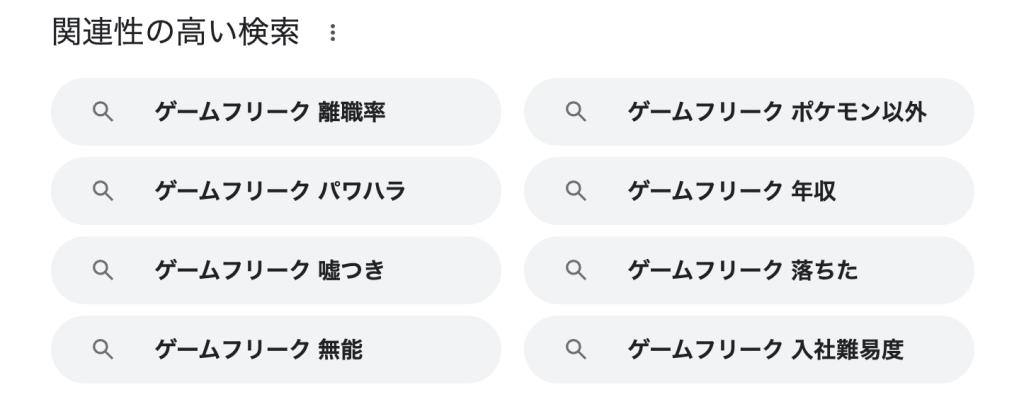Click the magnifier icon in ゲームフリーク 入社難易度 chip
1024x409 pixels.
(x=574, y=349)
